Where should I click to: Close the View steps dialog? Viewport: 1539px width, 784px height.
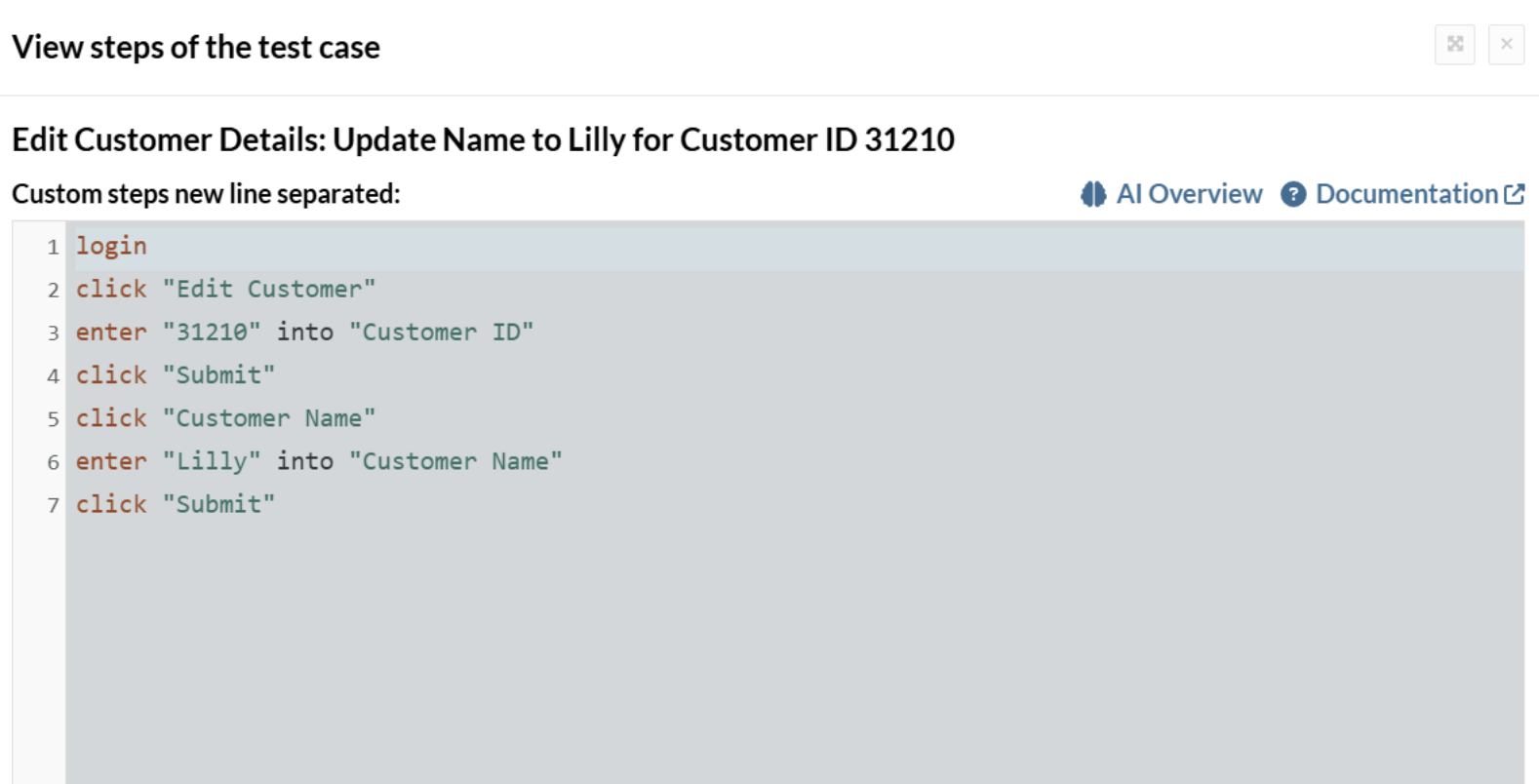pyautogui.click(x=1506, y=45)
